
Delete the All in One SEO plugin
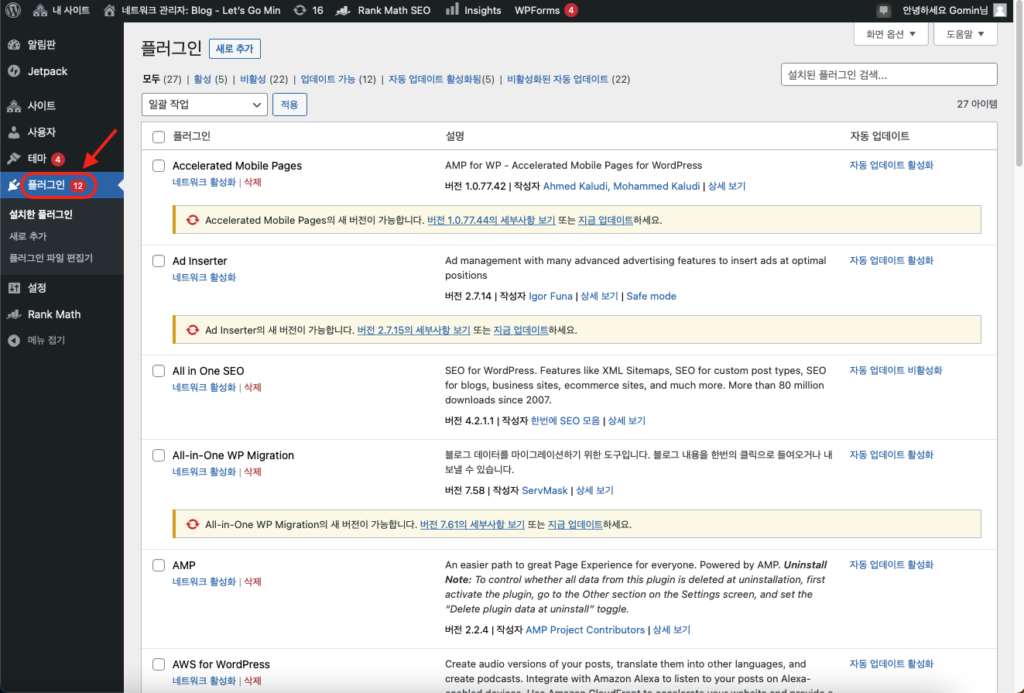click(x=252, y=387)
